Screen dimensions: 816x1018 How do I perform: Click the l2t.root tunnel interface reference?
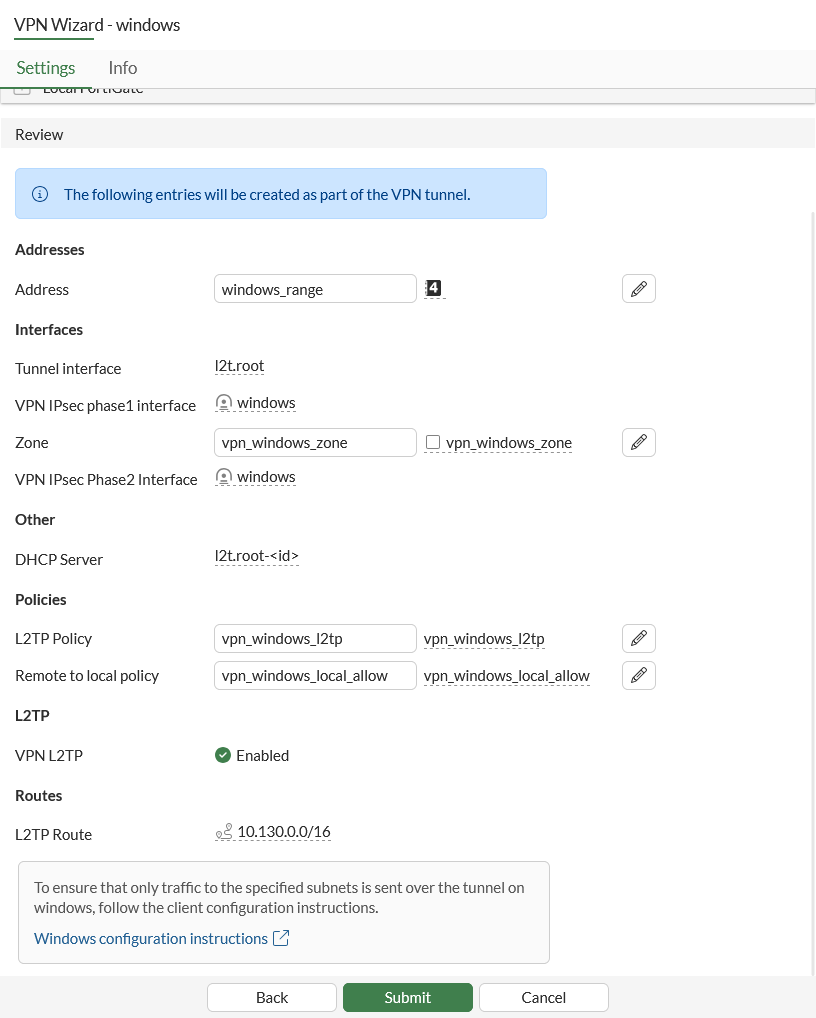(239, 366)
